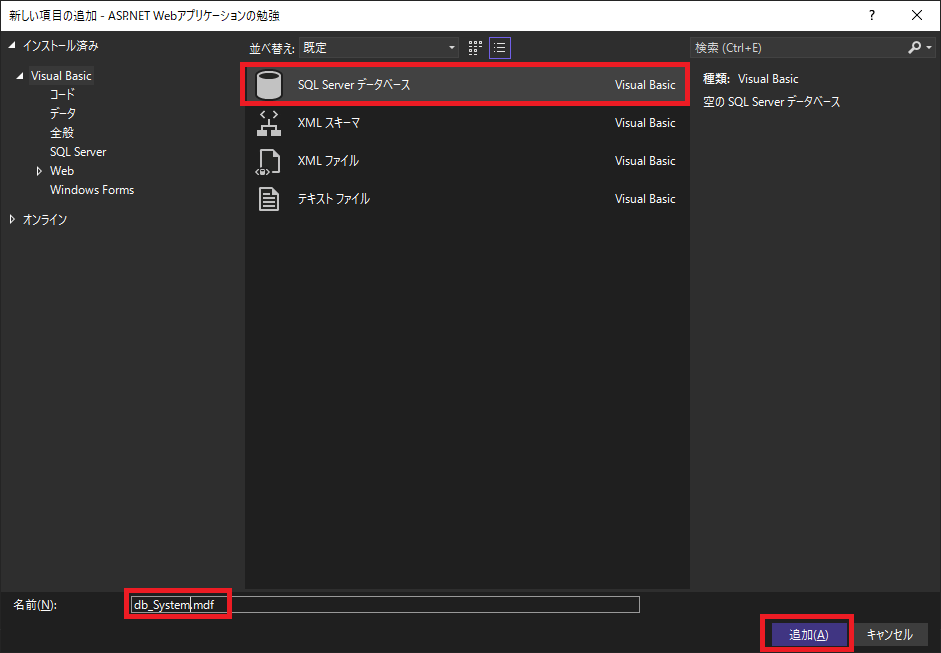Select the Web category

pyautogui.click(x=62, y=171)
